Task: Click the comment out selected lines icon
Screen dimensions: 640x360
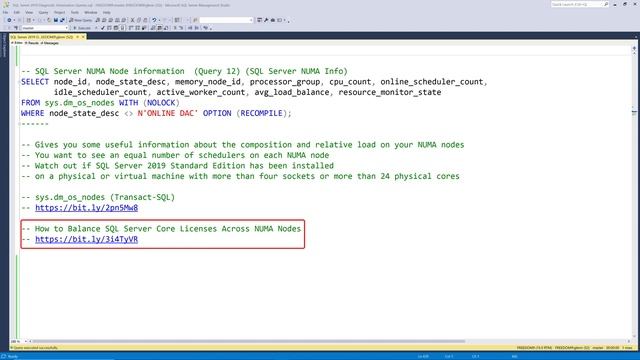Action: [x=175, y=28]
